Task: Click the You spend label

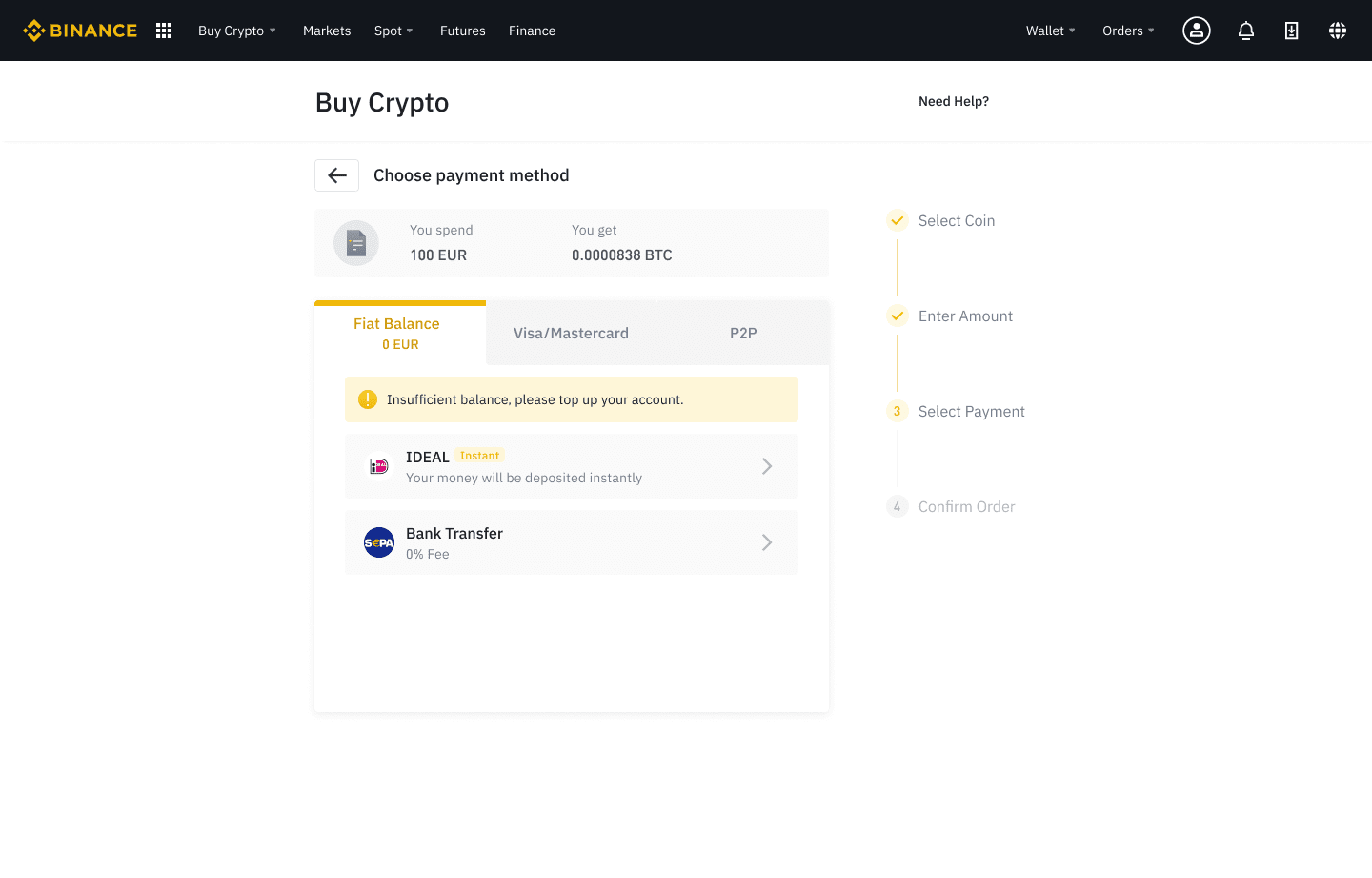Action: pyautogui.click(x=441, y=230)
